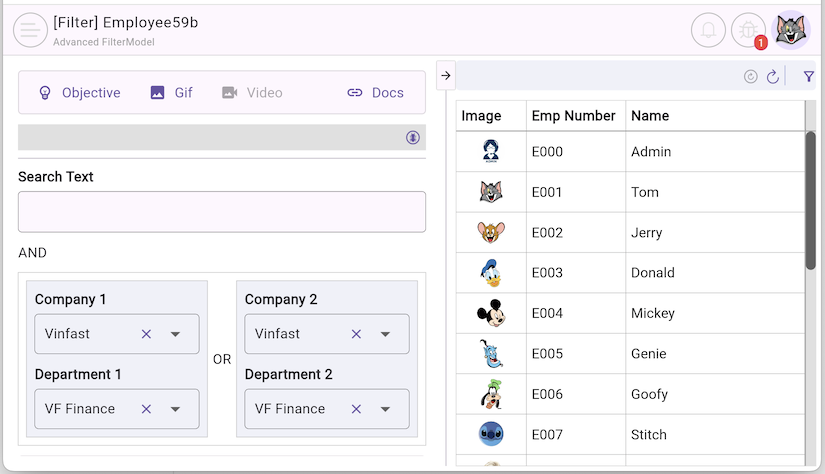This screenshot has height=474, width=825.
Task: Open the Tom cat user avatar
Action: click(x=791, y=30)
